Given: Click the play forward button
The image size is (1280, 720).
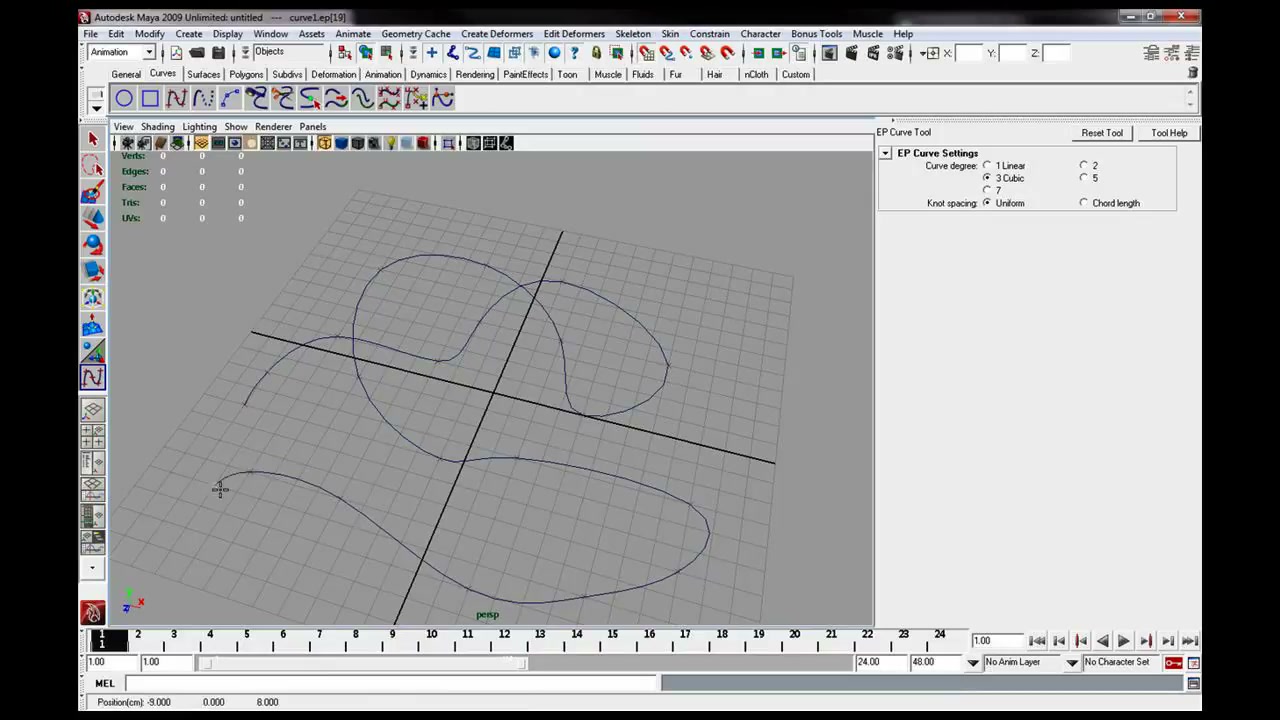Looking at the screenshot, I should coord(1124,642).
